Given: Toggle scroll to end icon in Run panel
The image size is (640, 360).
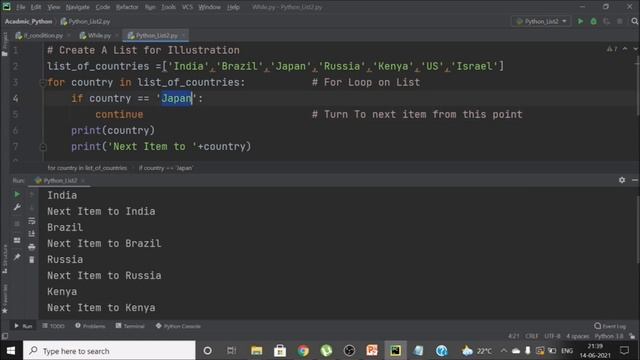Looking at the screenshot, I should [32, 234].
